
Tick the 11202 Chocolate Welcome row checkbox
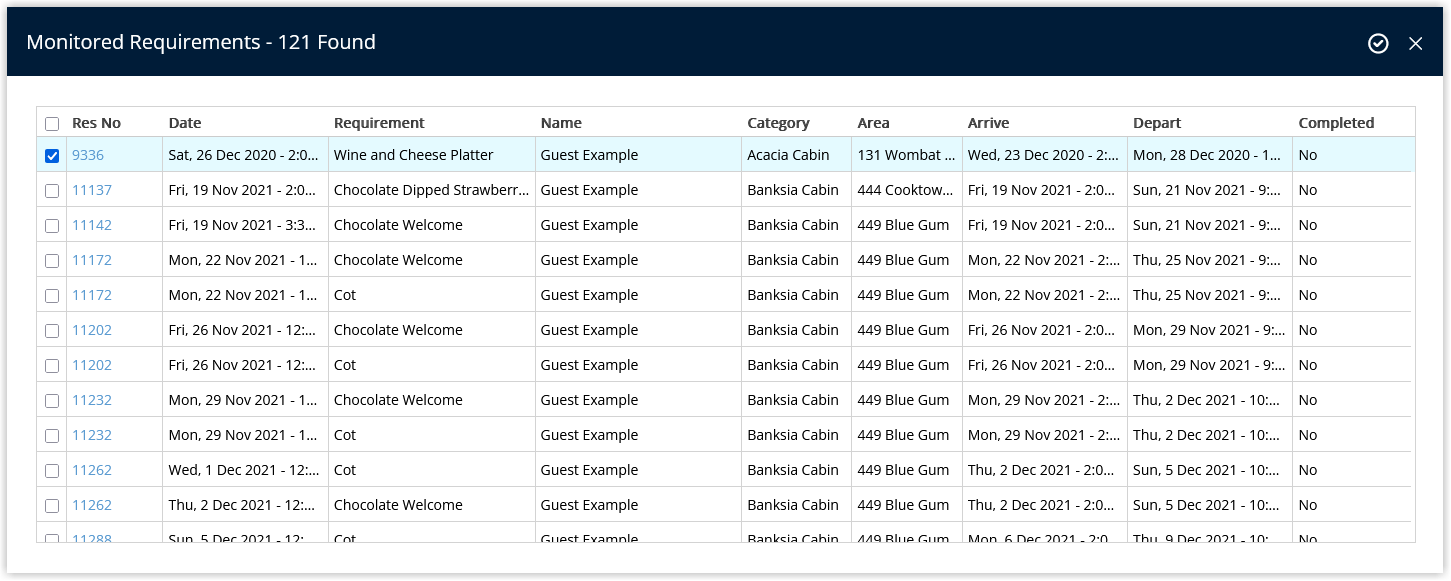[52, 331]
